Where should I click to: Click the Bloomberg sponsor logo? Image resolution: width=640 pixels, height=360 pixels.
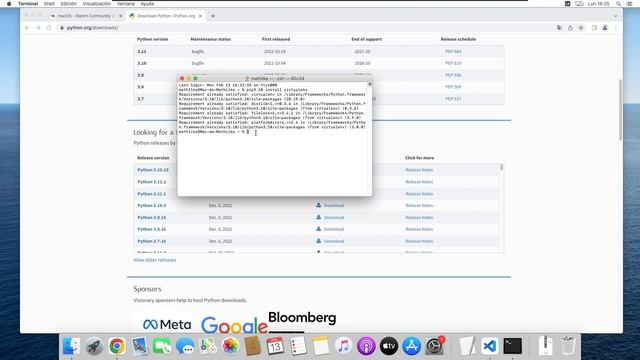click(302, 318)
